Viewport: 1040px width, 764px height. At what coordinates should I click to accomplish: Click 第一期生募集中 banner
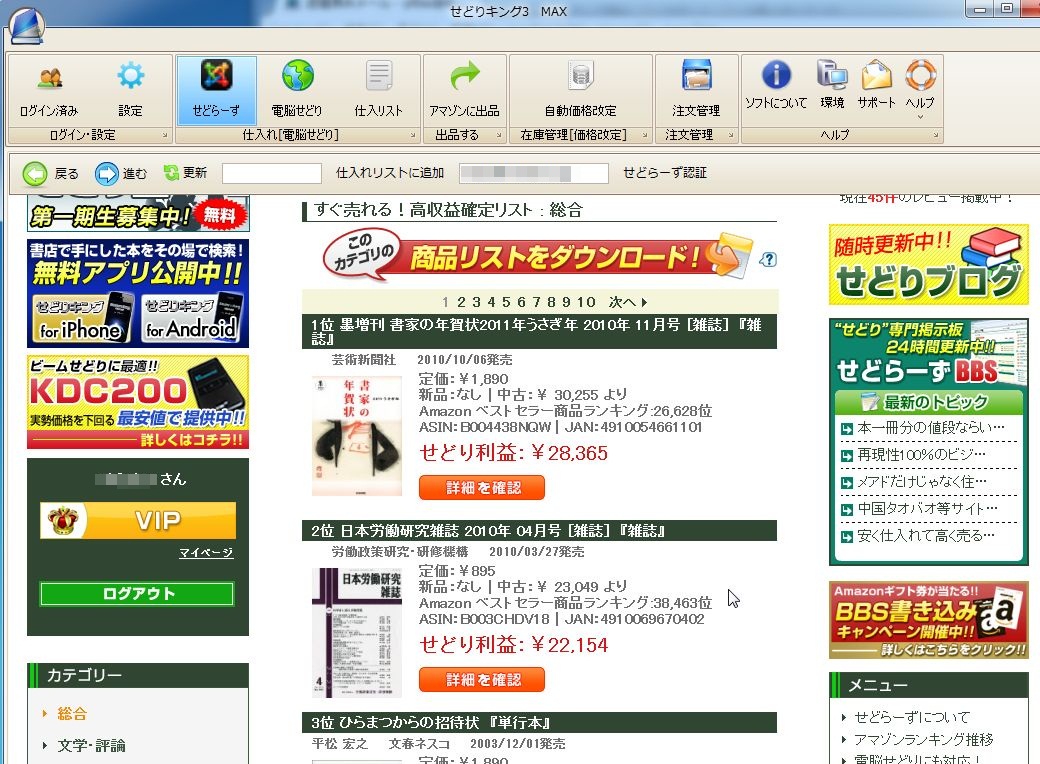tap(138, 214)
